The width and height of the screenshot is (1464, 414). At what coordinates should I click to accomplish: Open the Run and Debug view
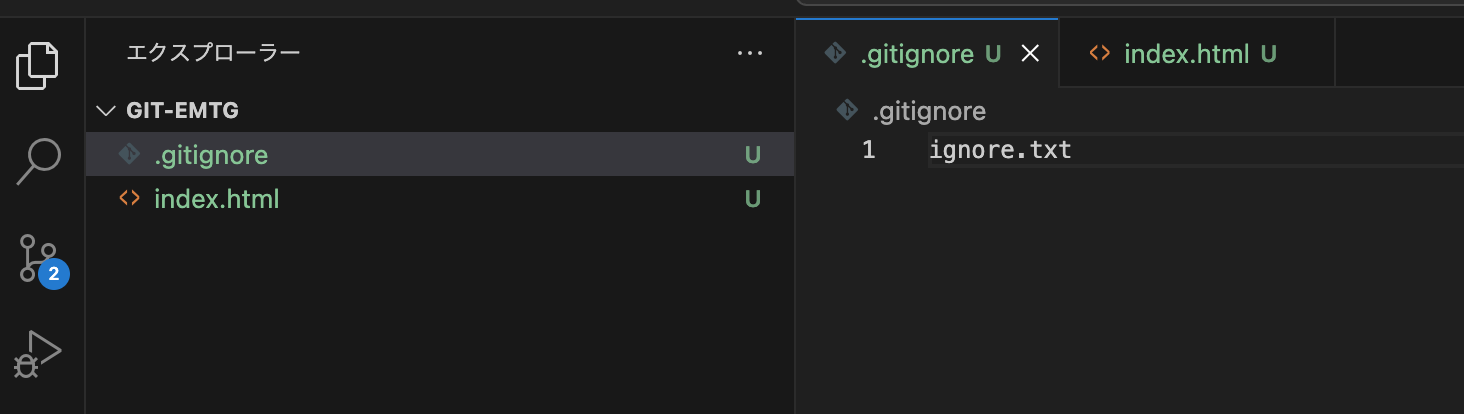tap(39, 355)
